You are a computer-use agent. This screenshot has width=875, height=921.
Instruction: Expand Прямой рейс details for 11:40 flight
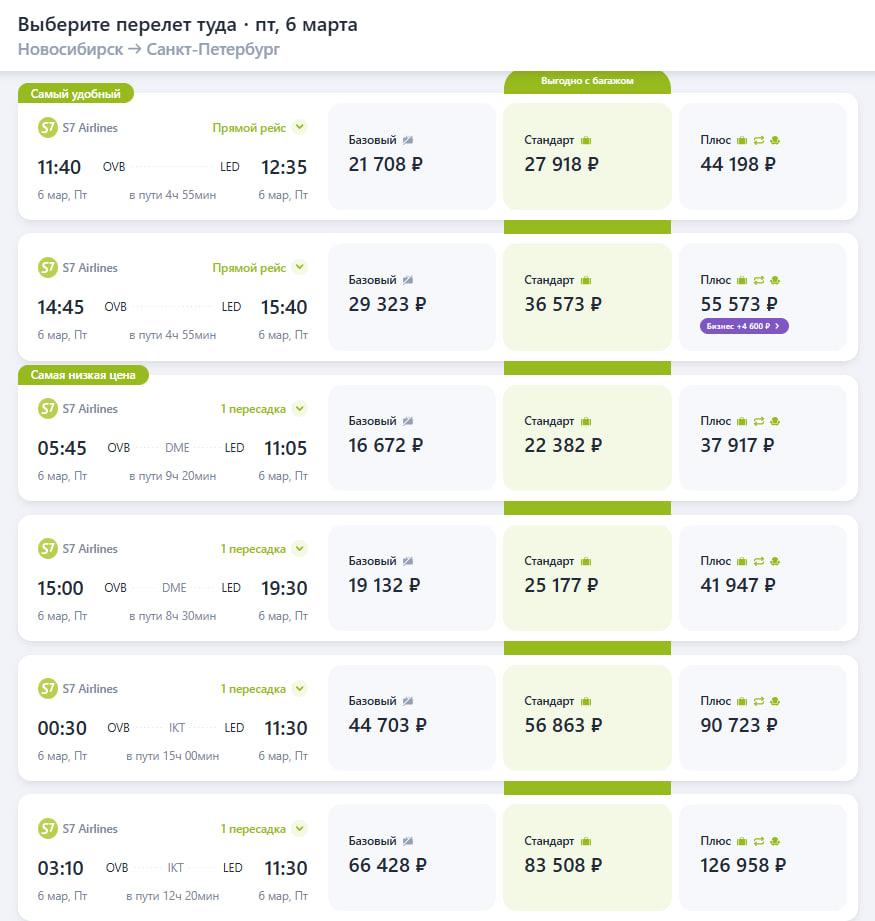[299, 128]
